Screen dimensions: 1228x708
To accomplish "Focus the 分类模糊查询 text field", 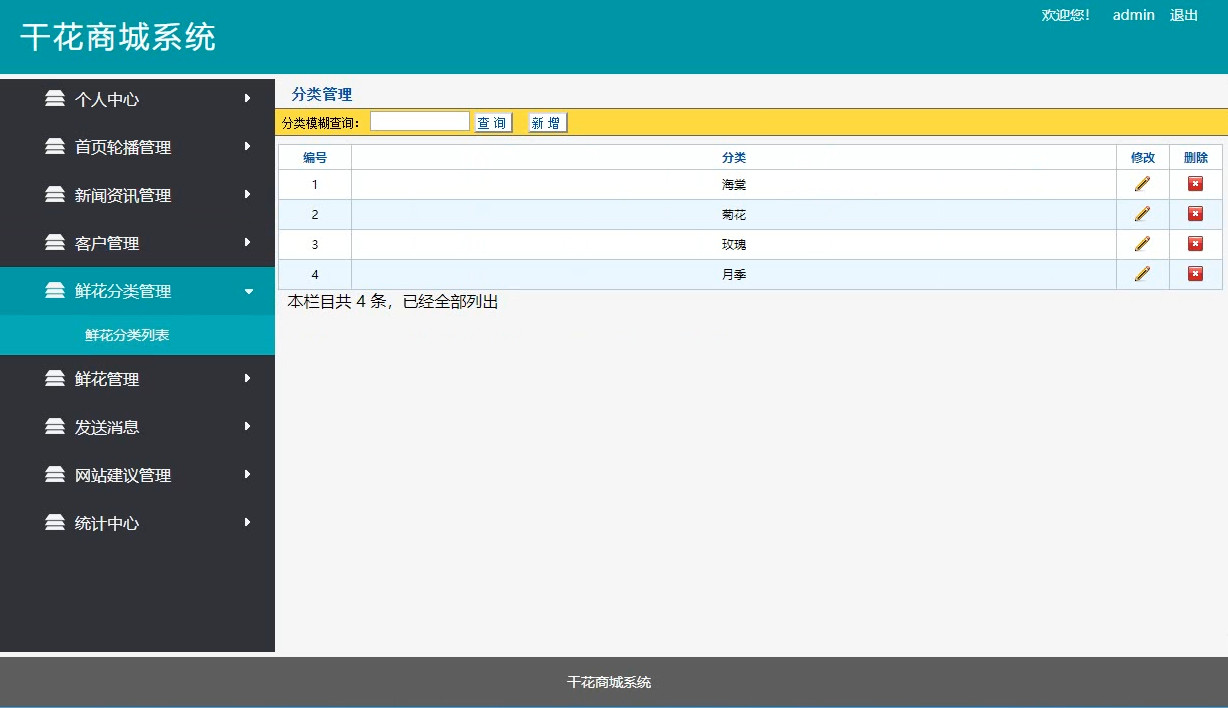I will tap(420, 122).
